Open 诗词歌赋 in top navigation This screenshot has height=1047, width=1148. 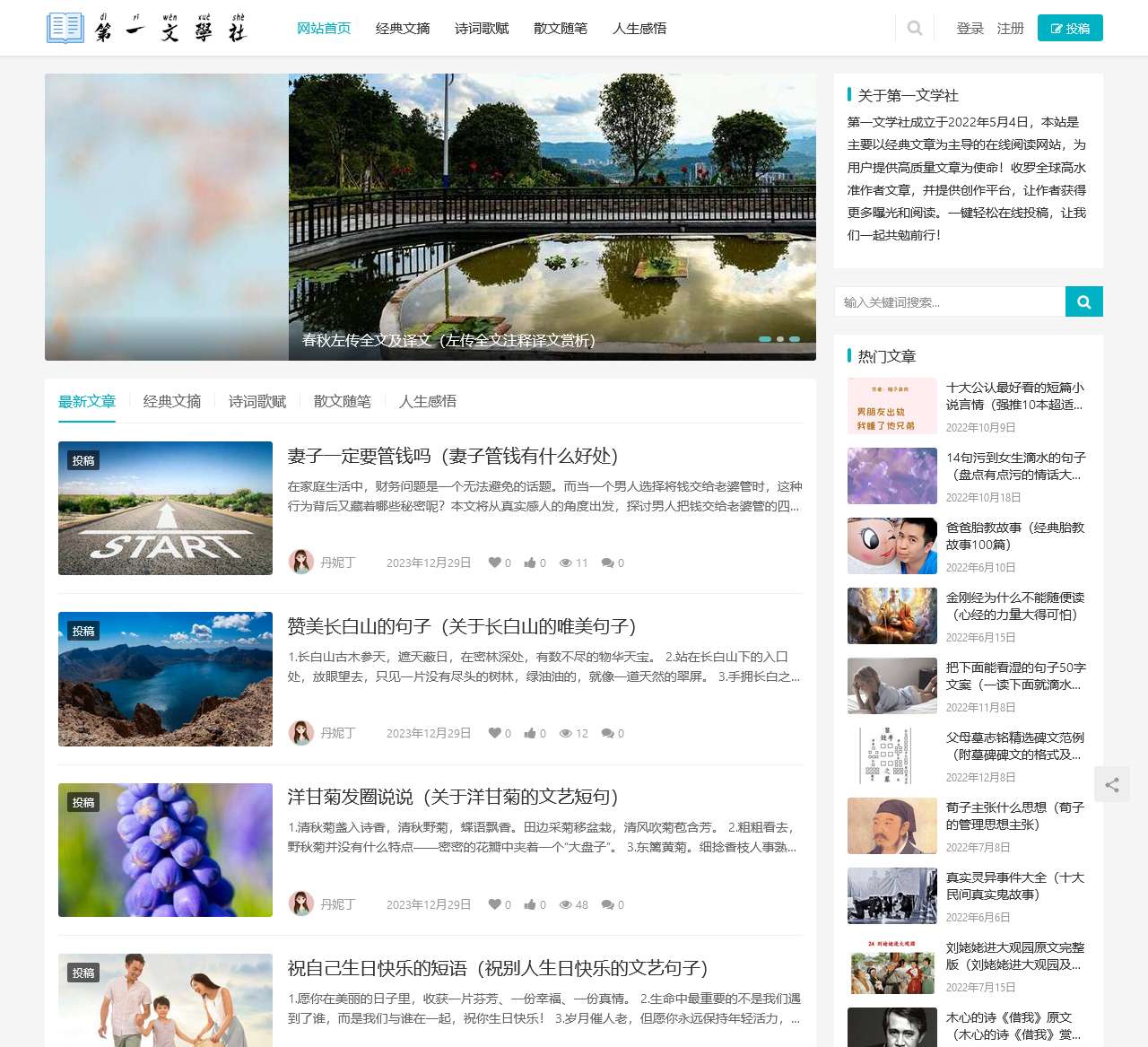coord(482,29)
